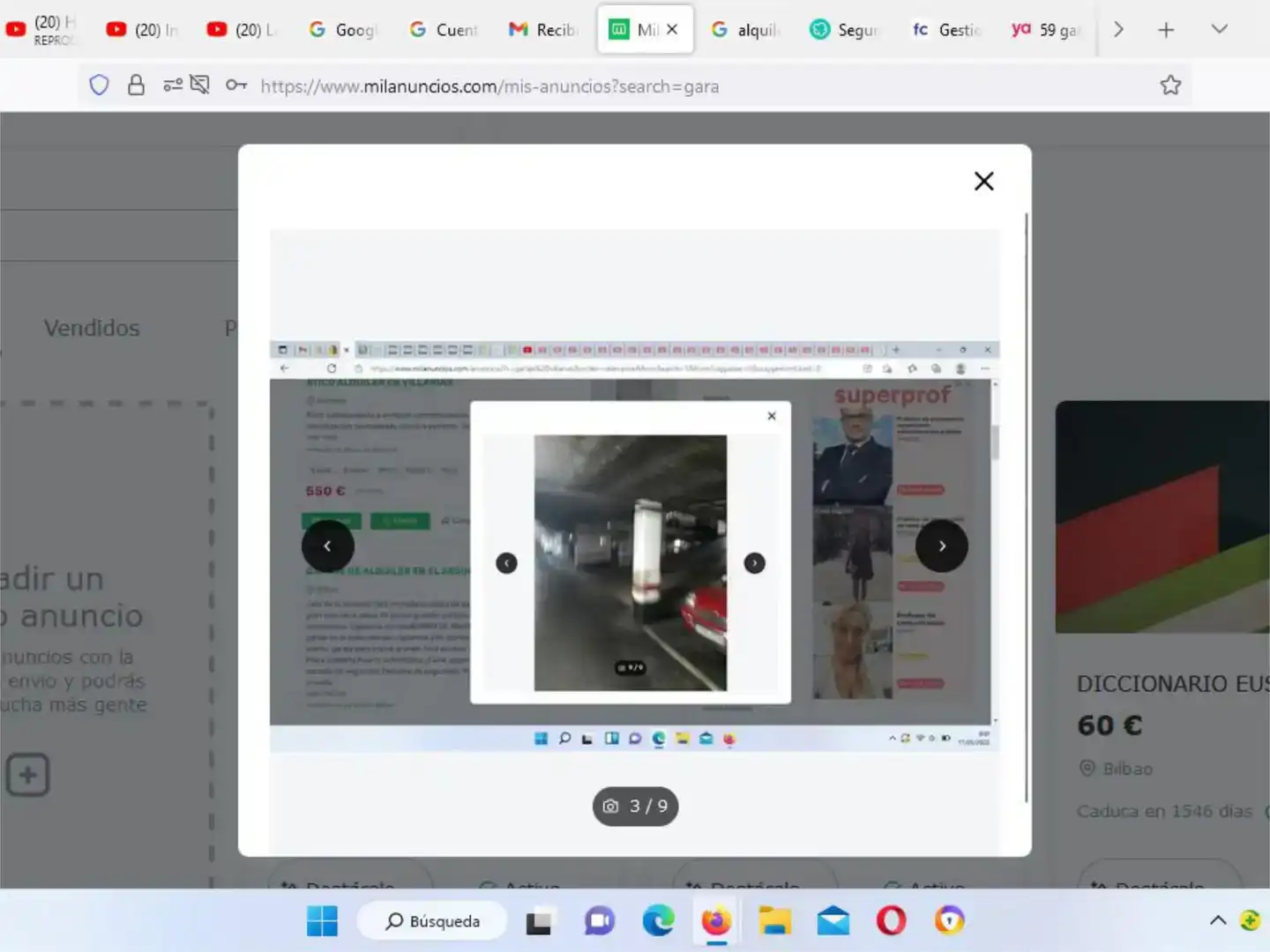Launch Microsoft Edge from the taskbar
This screenshot has height=952, width=1270.
[658, 921]
